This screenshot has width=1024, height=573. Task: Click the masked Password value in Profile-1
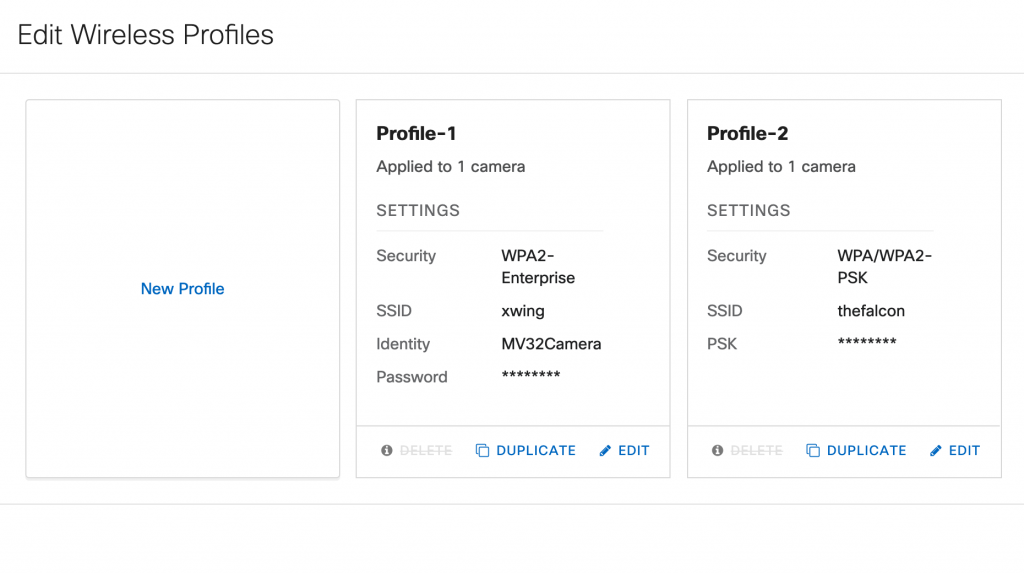530,376
